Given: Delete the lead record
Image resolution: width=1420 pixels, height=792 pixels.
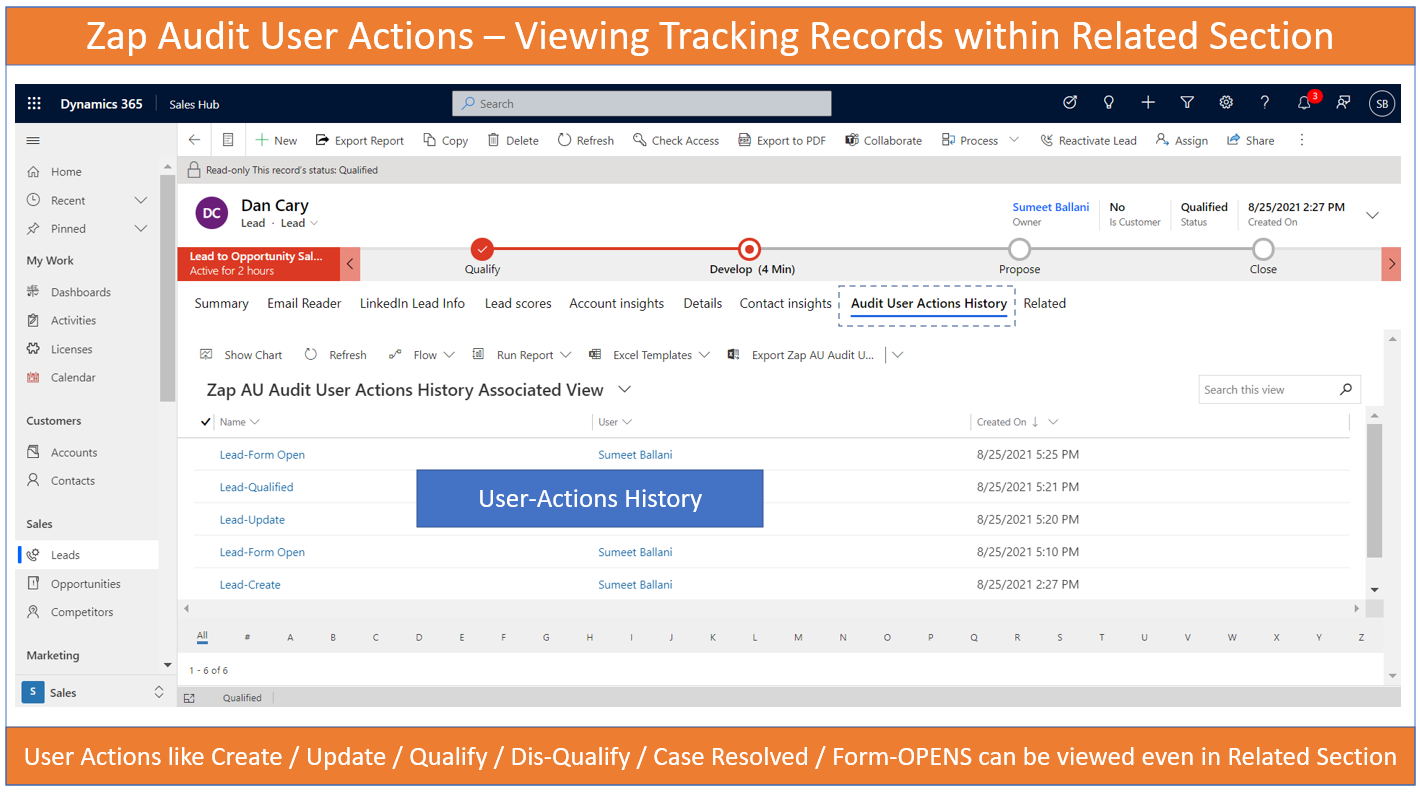Looking at the screenshot, I should click(x=513, y=140).
